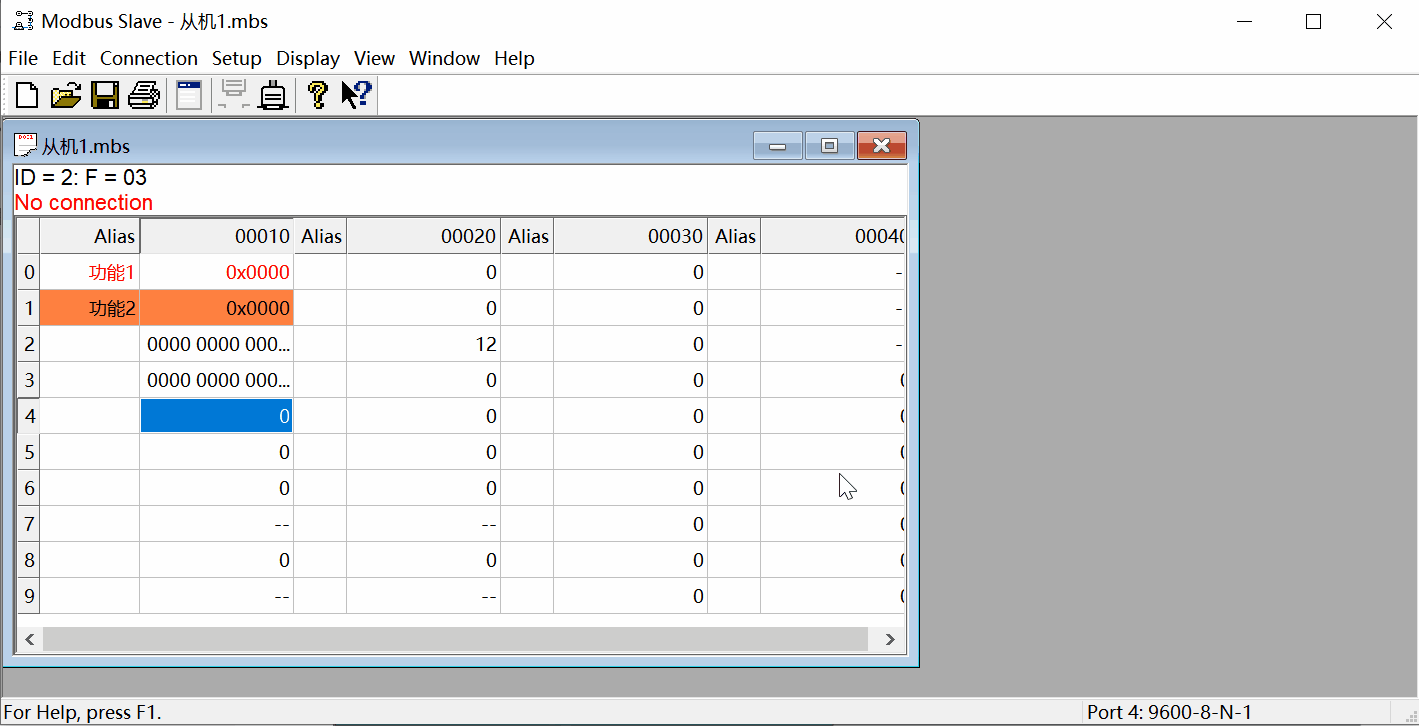The image size is (1419, 726).
Task: Open the File menu
Action: click(23, 58)
